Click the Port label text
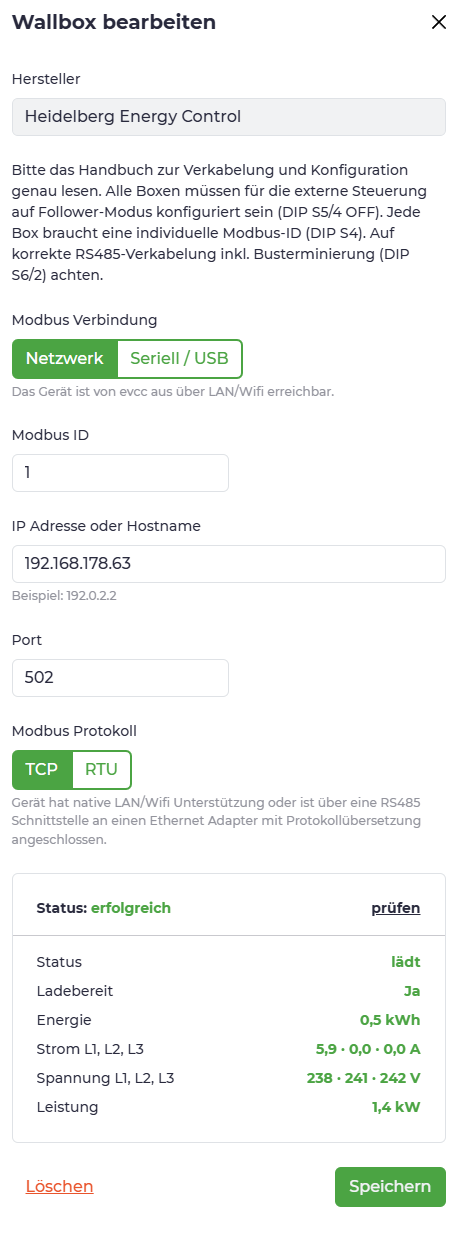The width and height of the screenshot is (475, 1233). click(27, 640)
